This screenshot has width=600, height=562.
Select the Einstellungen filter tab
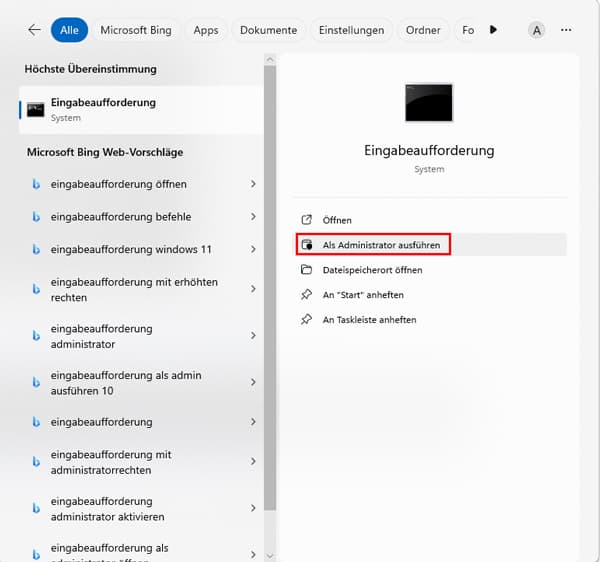tap(351, 30)
